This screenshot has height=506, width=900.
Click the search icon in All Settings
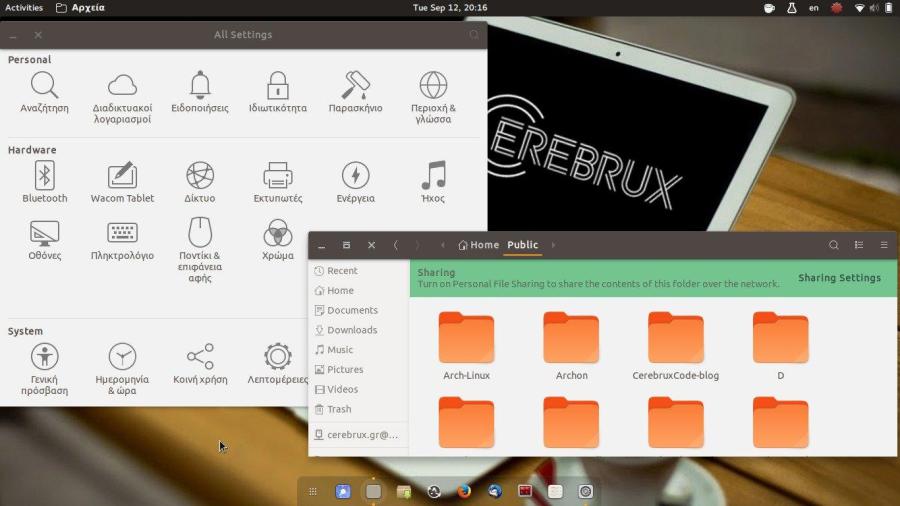pos(474,35)
